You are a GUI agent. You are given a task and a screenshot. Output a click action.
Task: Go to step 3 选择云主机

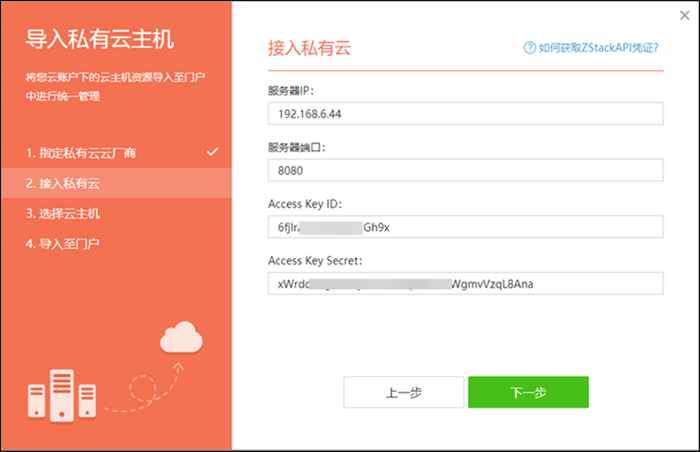coord(64,213)
